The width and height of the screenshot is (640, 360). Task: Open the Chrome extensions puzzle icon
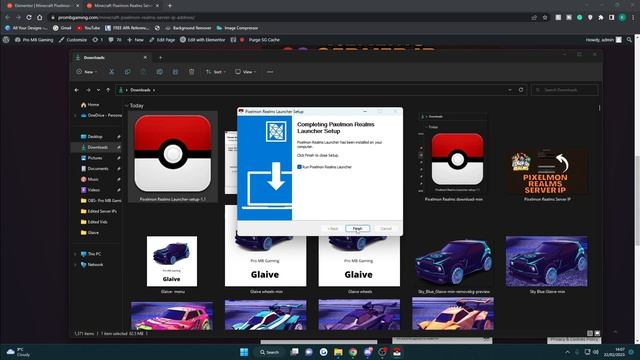pyautogui.click(x=601, y=18)
